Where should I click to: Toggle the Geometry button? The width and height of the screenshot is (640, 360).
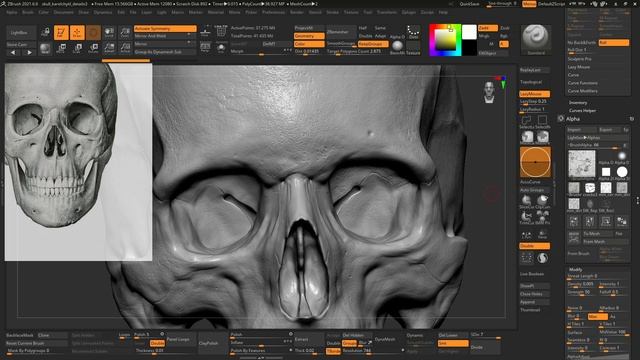coord(309,36)
